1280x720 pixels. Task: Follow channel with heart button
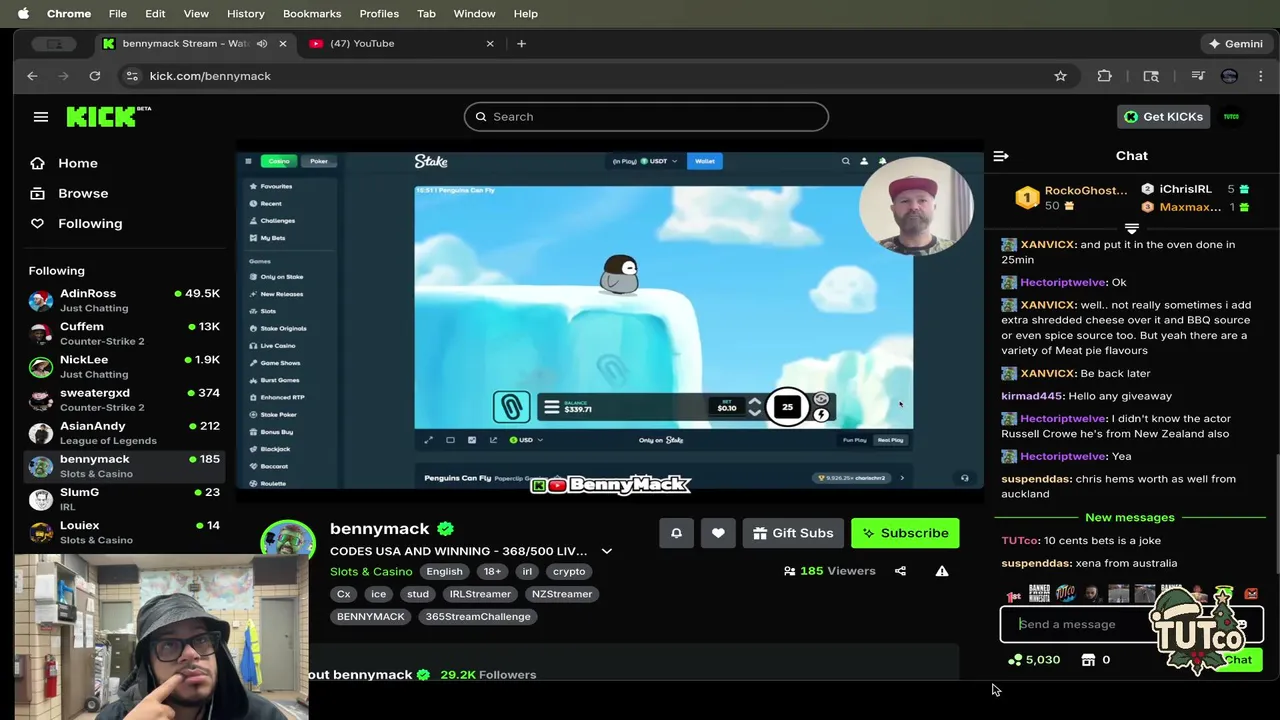point(718,533)
